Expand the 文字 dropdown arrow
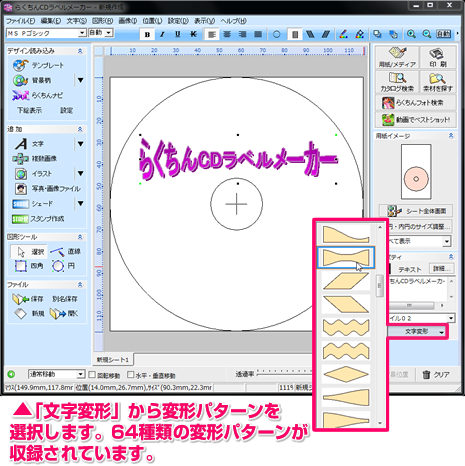The image size is (465, 466). [x=80, y=144]
